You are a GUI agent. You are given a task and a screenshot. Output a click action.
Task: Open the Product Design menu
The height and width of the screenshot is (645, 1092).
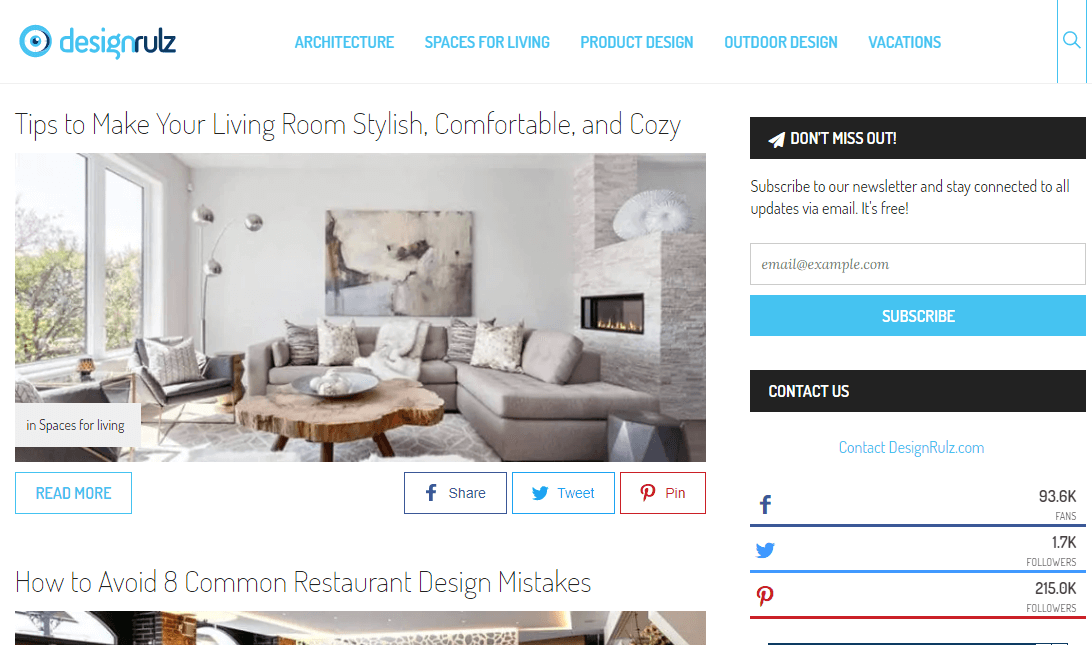[637, 42]
